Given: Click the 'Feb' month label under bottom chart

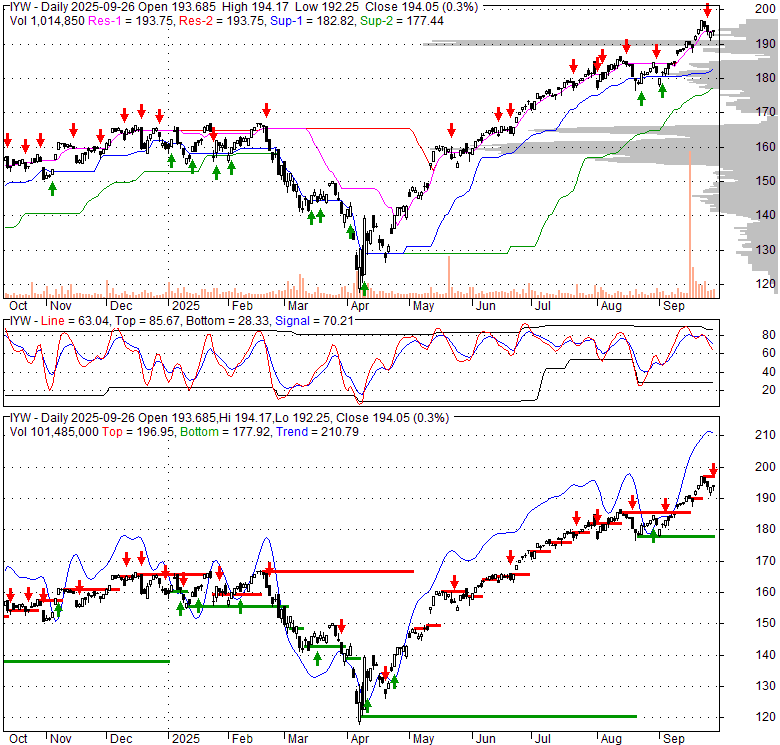Looking at the screenshot, I should pyautogui.click(x=242, y=739).
